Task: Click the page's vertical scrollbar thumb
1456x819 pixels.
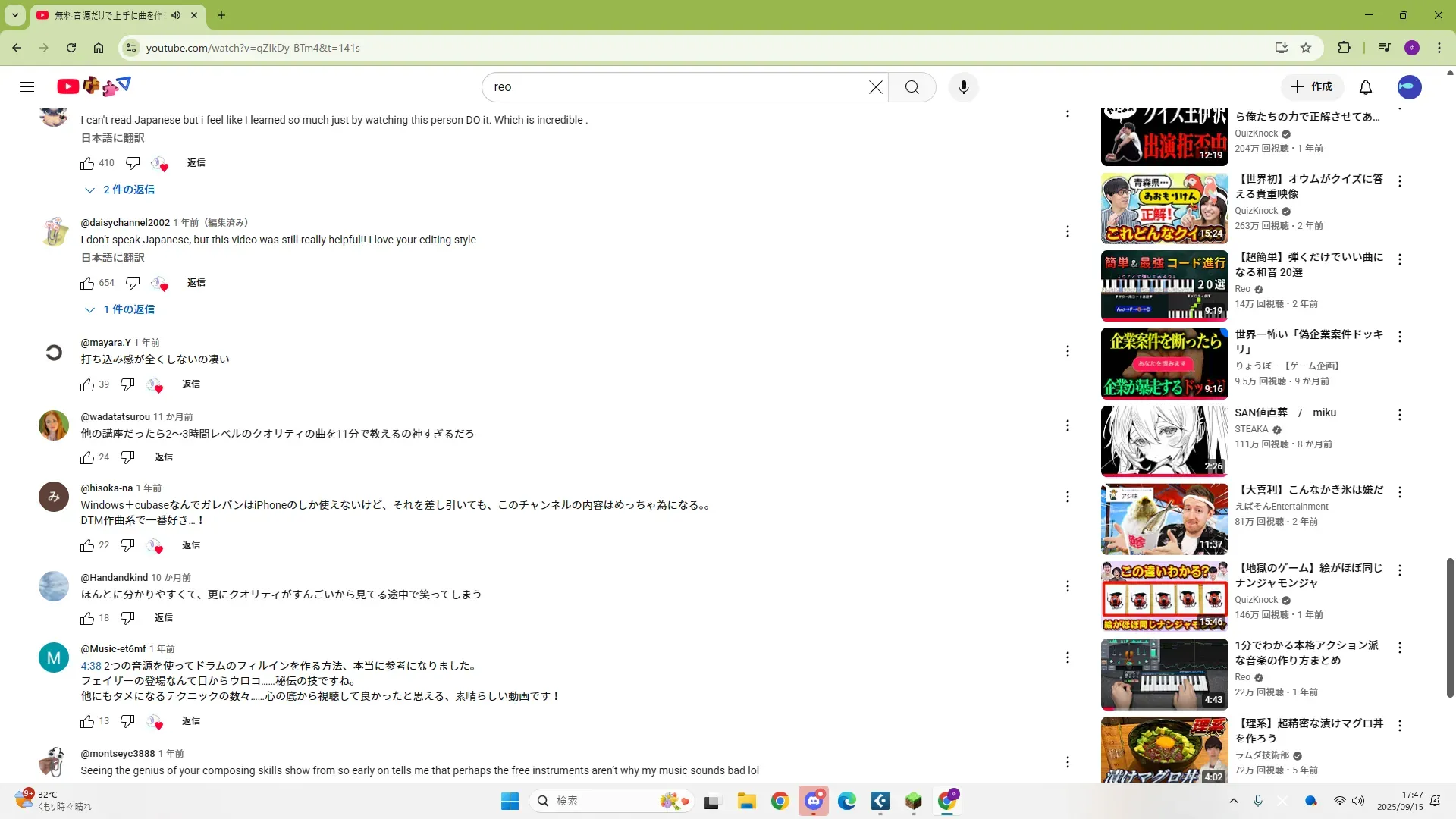Action: tap(1449, 628)
